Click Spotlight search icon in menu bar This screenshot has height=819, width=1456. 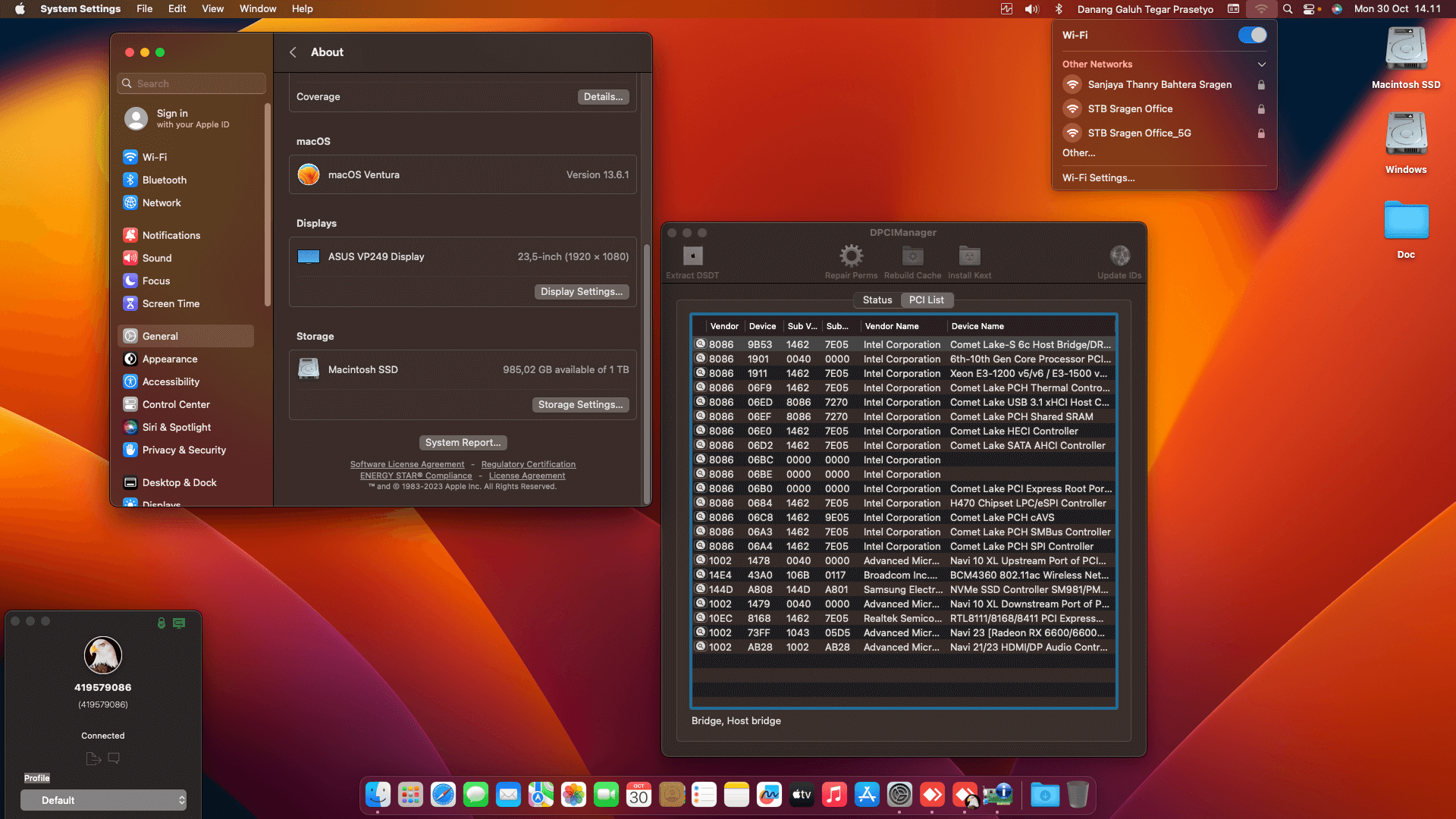(1288, 9)
